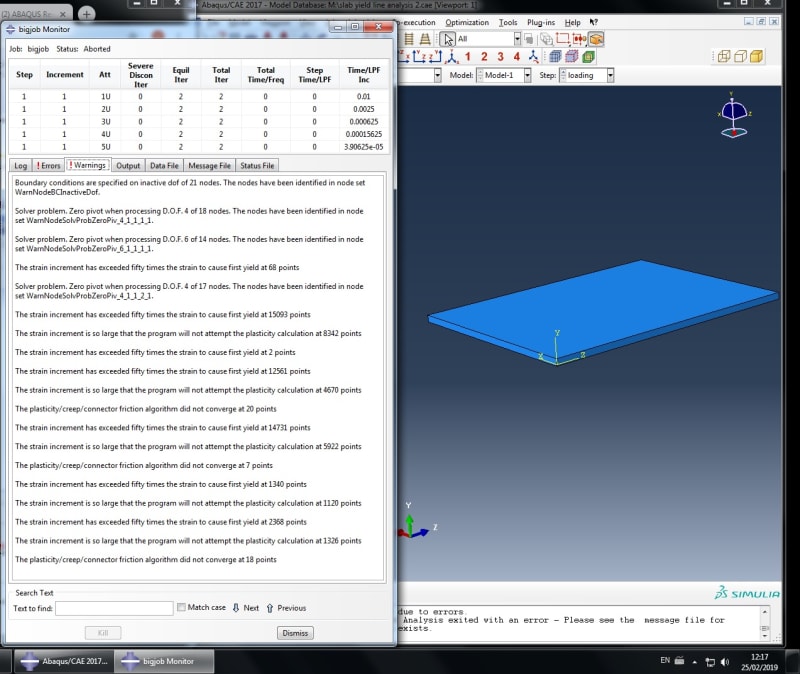This screenshot has width=800, height=674.
Task: Click the Time/LPF Inc column header
Action: click(363, 75)
